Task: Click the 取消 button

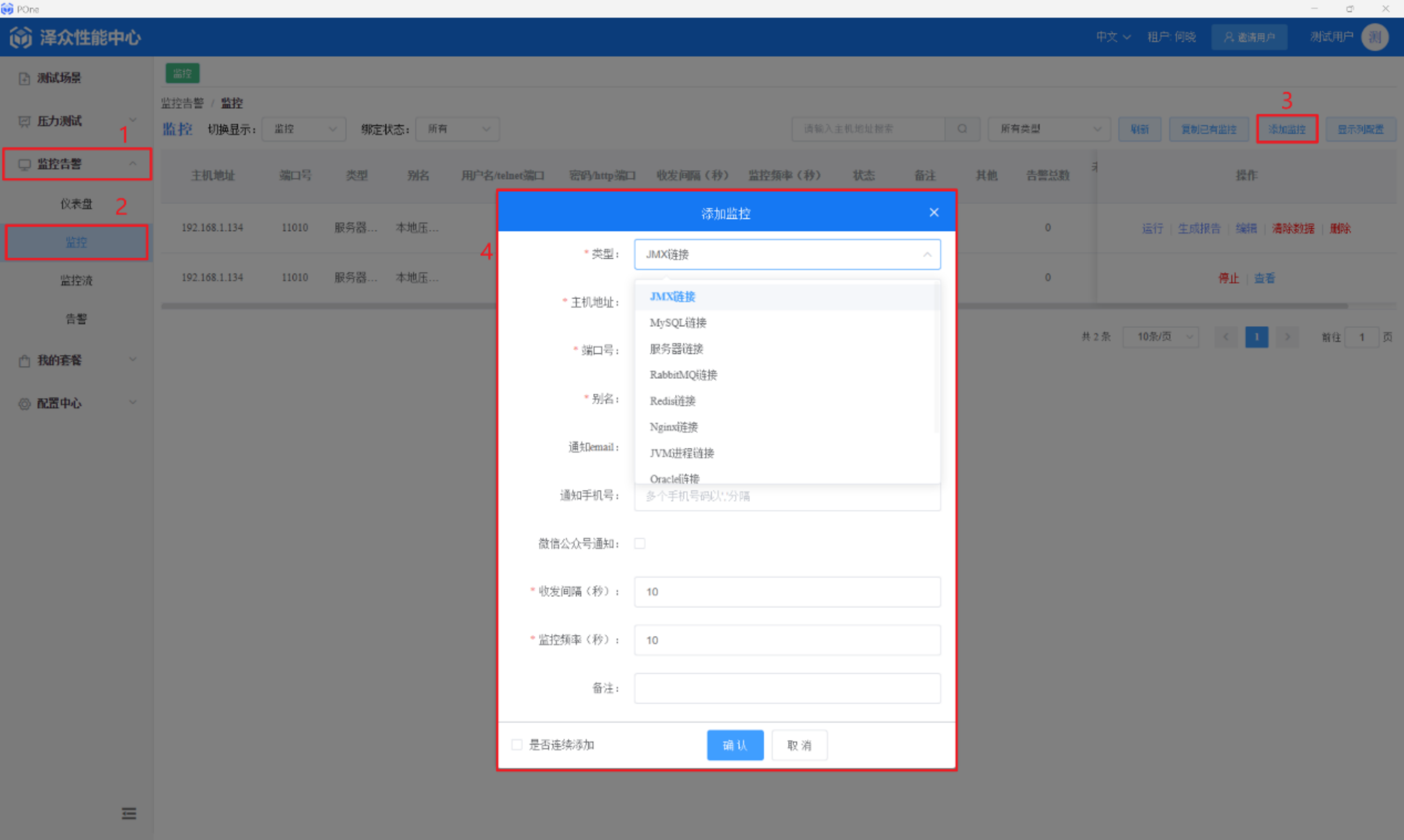Action: coord(799,745)
